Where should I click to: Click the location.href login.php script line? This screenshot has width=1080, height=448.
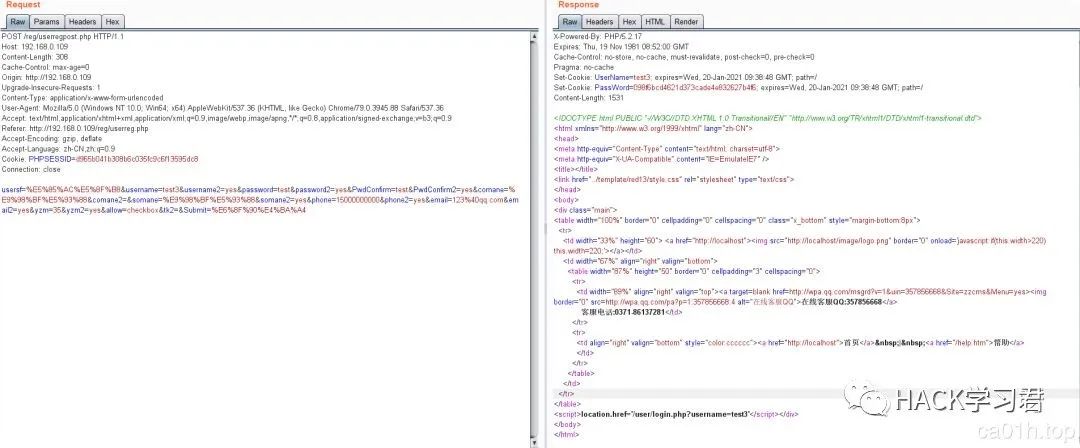[676, 415]
